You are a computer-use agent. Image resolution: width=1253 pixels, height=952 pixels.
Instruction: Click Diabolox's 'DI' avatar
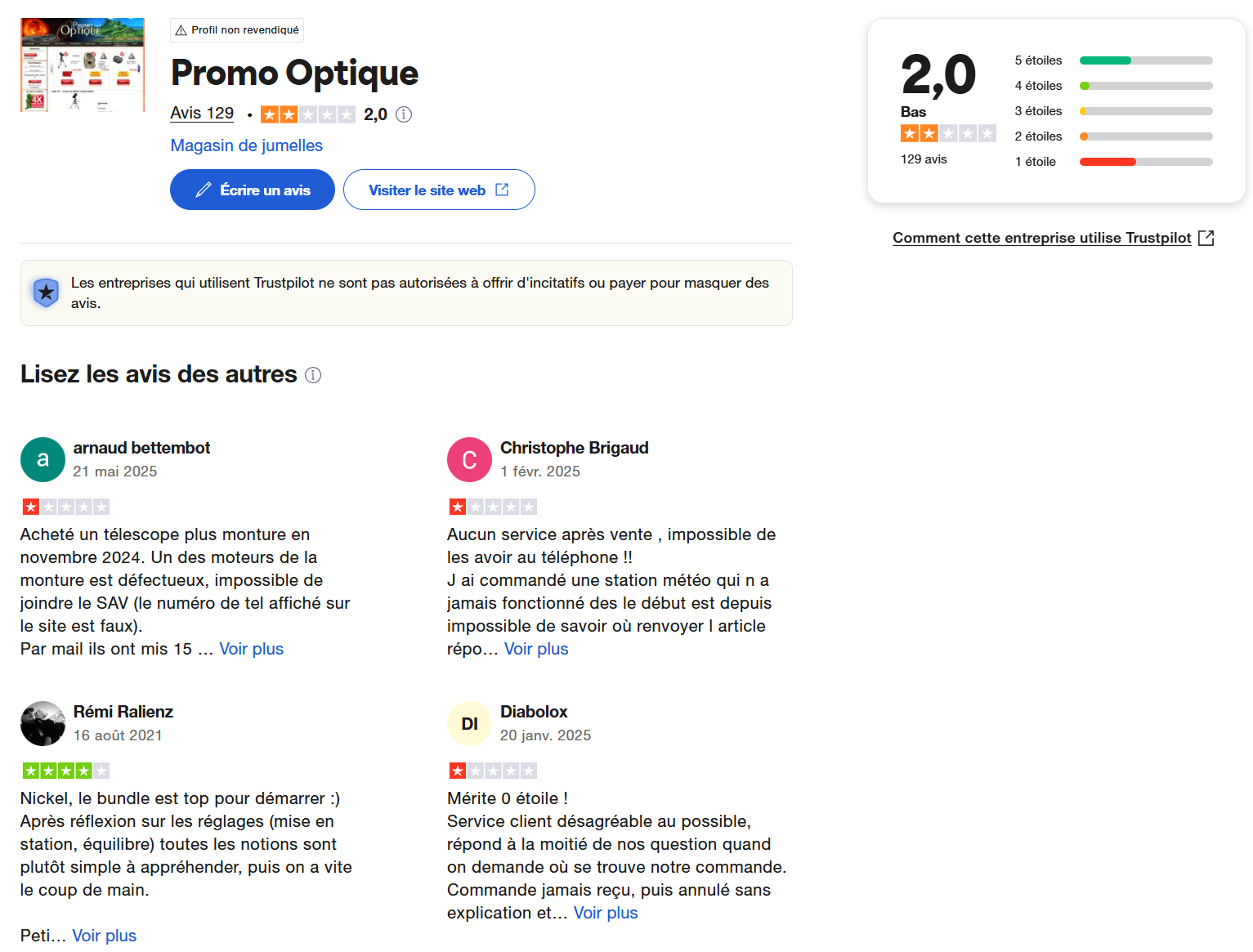469,723
